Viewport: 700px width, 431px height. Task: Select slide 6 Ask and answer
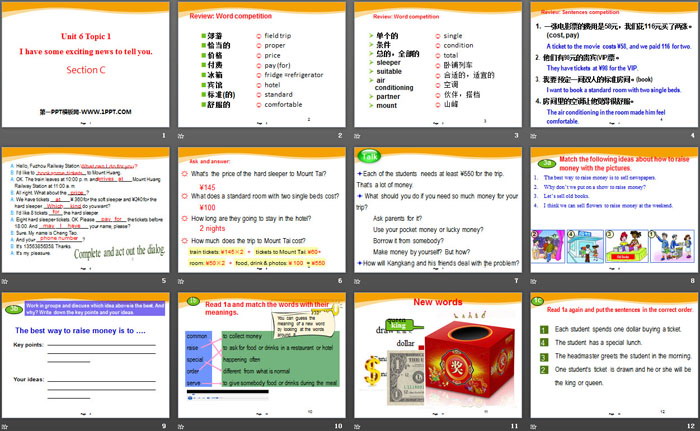tap(262, 210)
